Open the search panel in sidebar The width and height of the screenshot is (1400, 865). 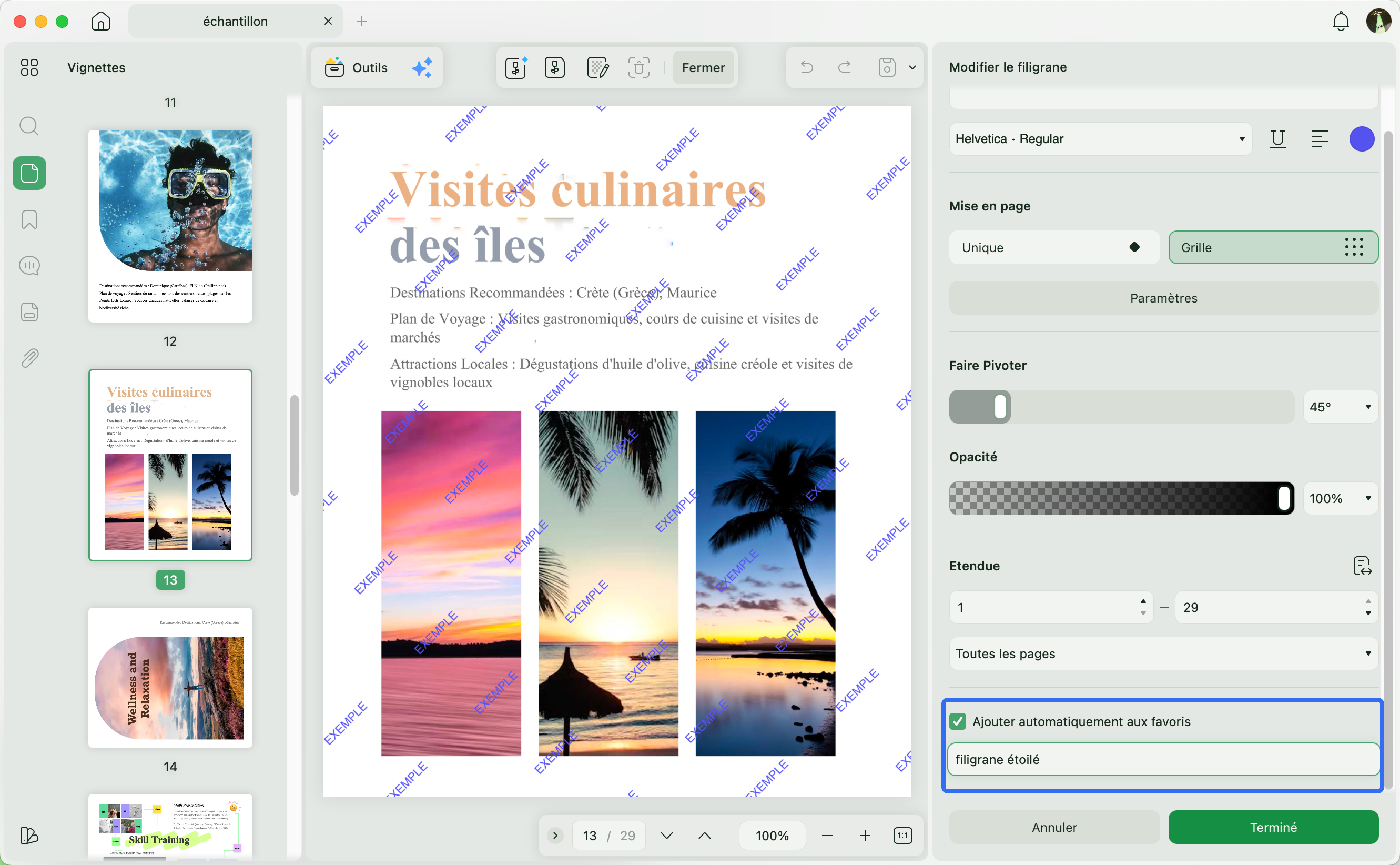tap(29, 126)
